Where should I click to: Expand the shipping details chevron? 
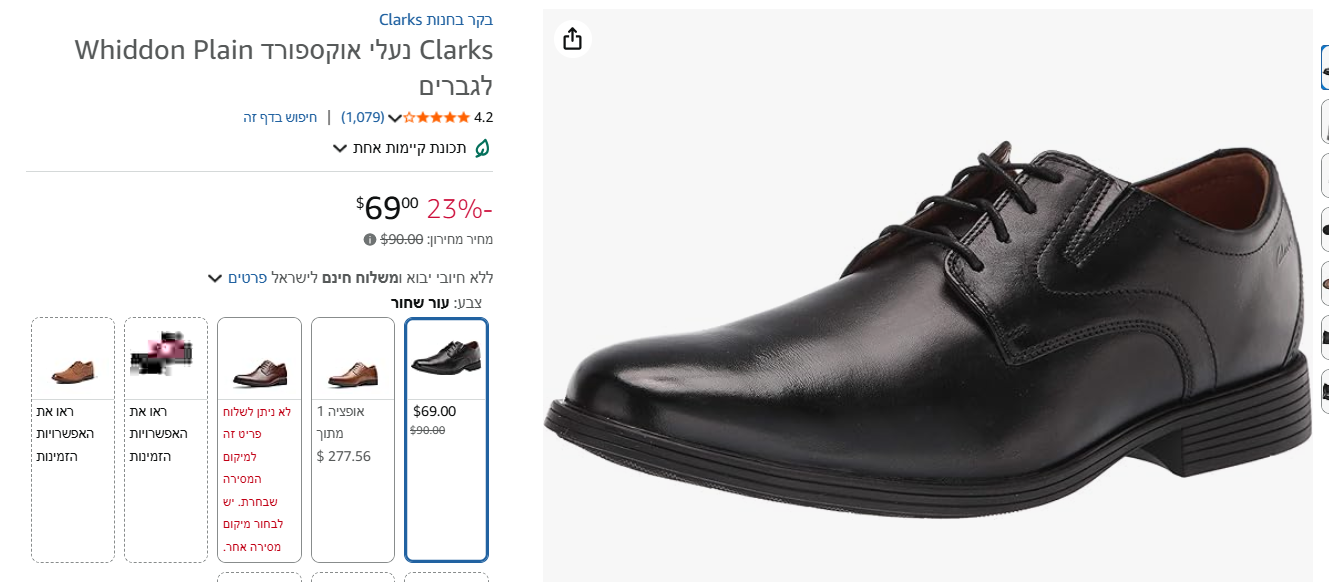coord(214,278)
